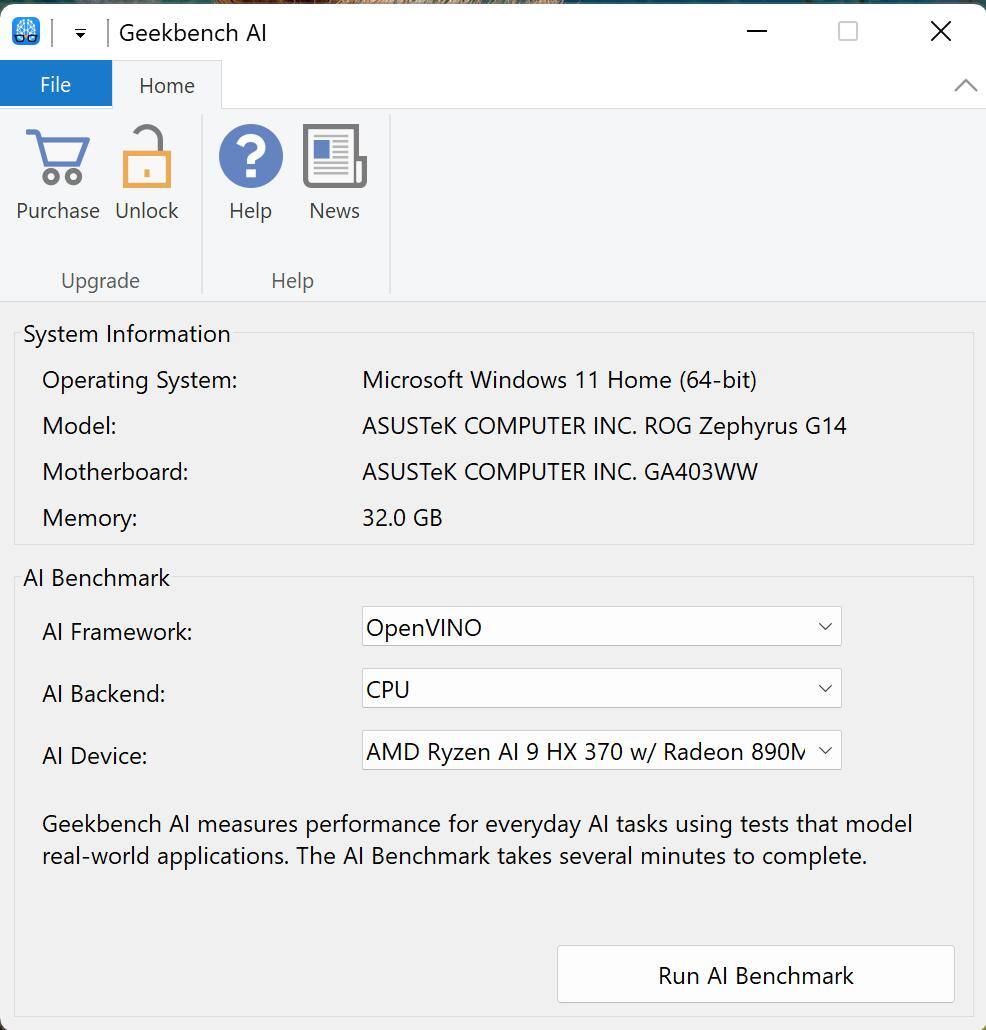
Task: Open the File menu tab
Action: point(55,85)
